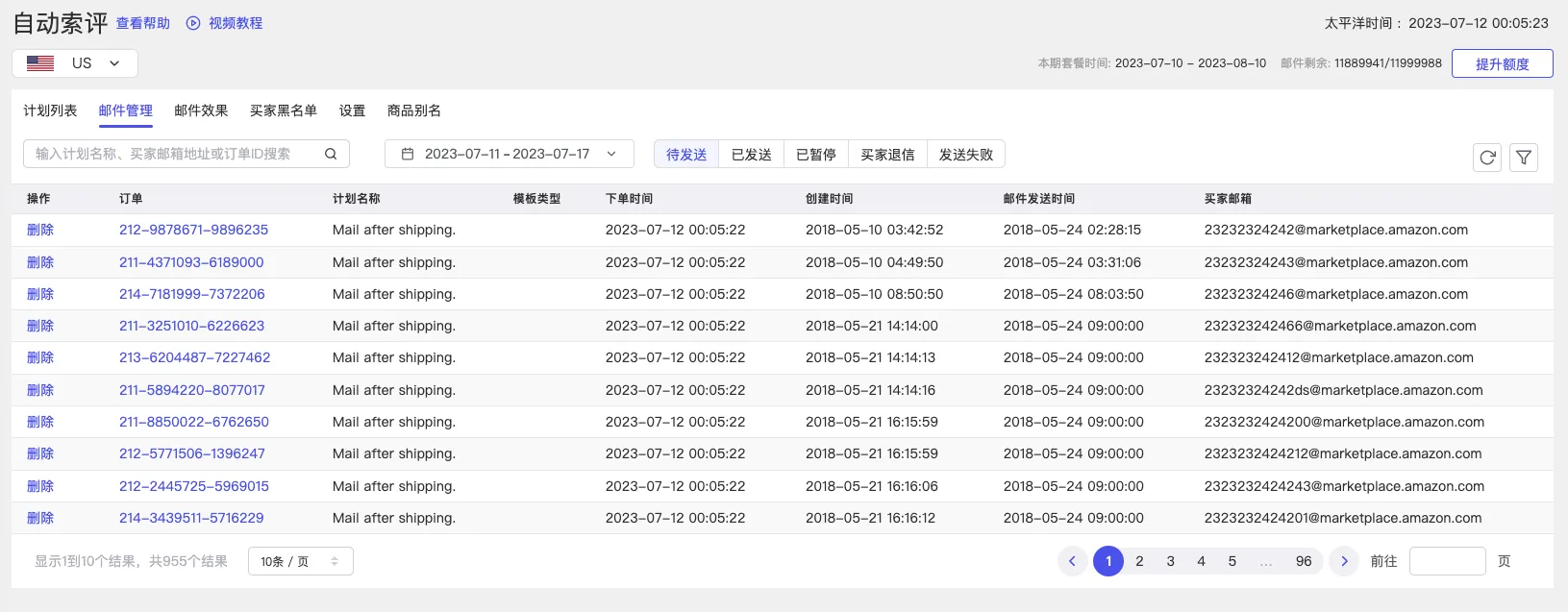1568x612 pixels.
Task: Open order link 212-9878671-9896235
Action: tap(193, 230)
